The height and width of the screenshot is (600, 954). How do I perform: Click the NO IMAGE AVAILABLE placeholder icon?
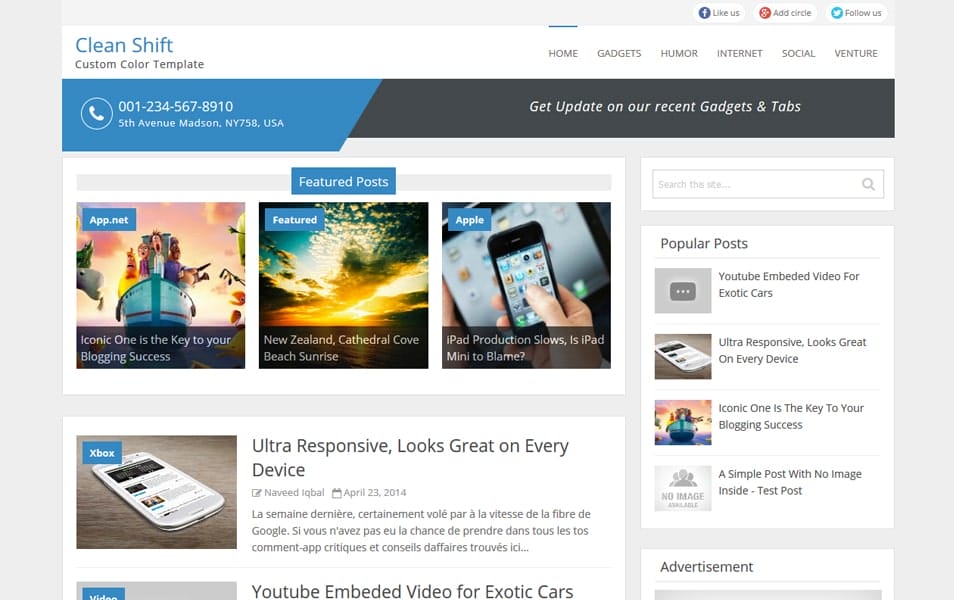click(683, 488)
